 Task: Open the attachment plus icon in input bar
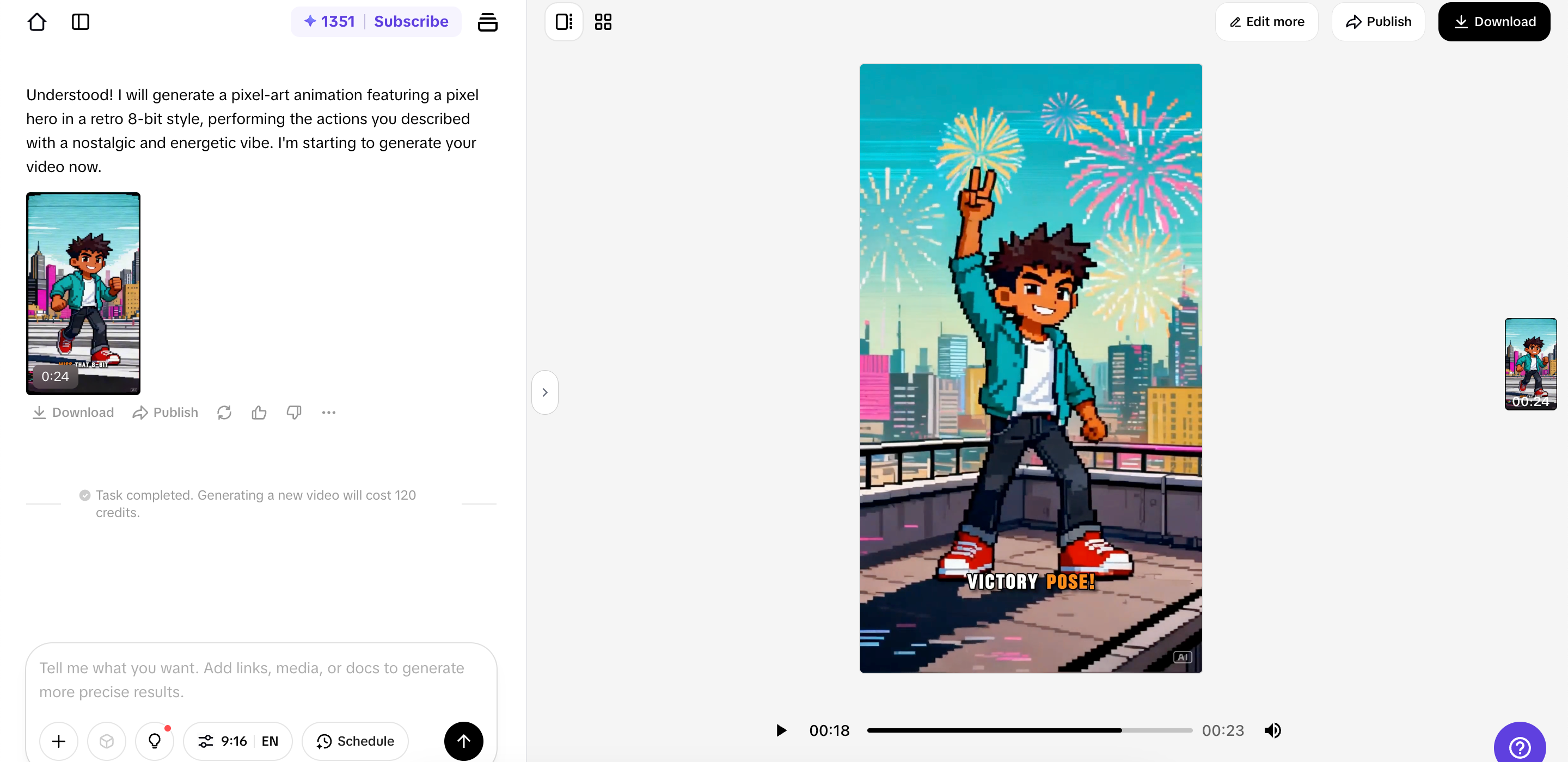click(58, 741)
